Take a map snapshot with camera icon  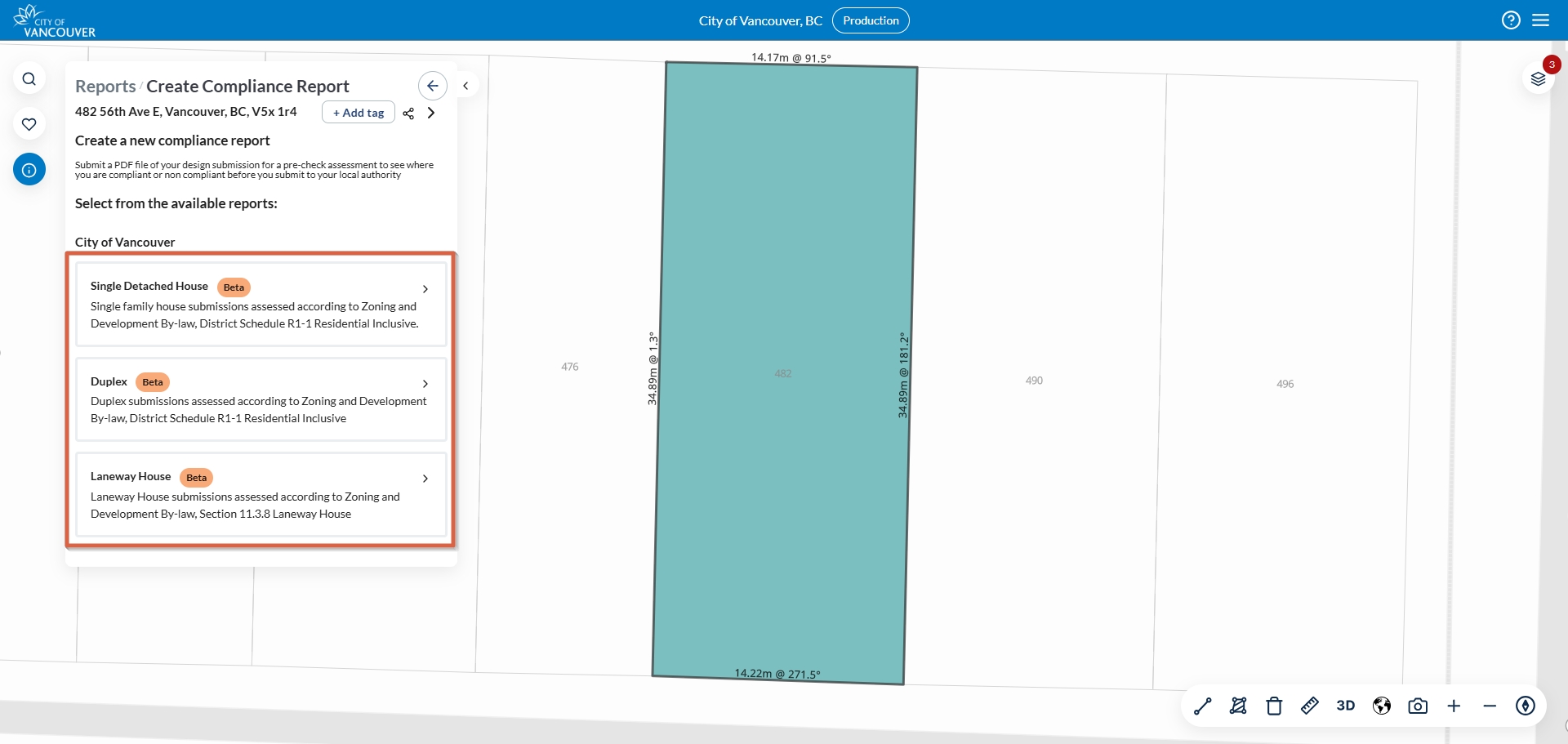pos(1418,706)
